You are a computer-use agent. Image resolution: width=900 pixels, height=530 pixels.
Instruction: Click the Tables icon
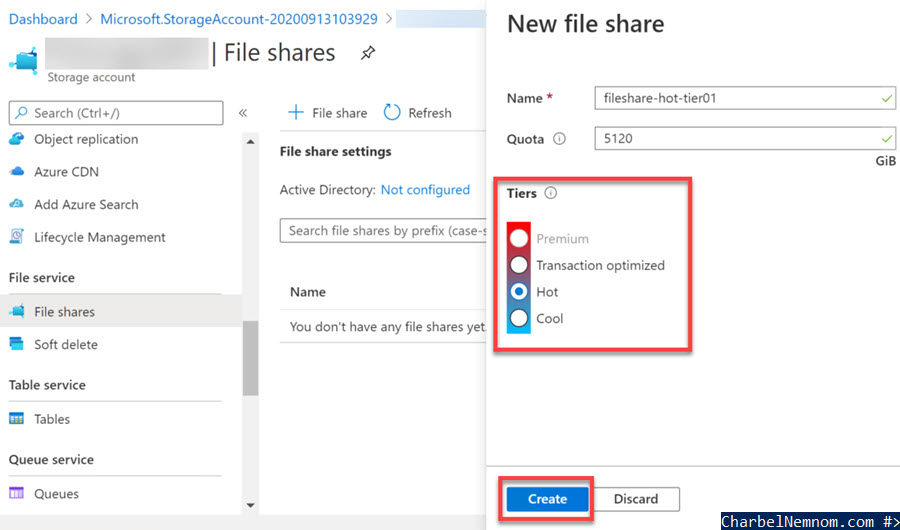pyautogui.click(x=17, y=419)
